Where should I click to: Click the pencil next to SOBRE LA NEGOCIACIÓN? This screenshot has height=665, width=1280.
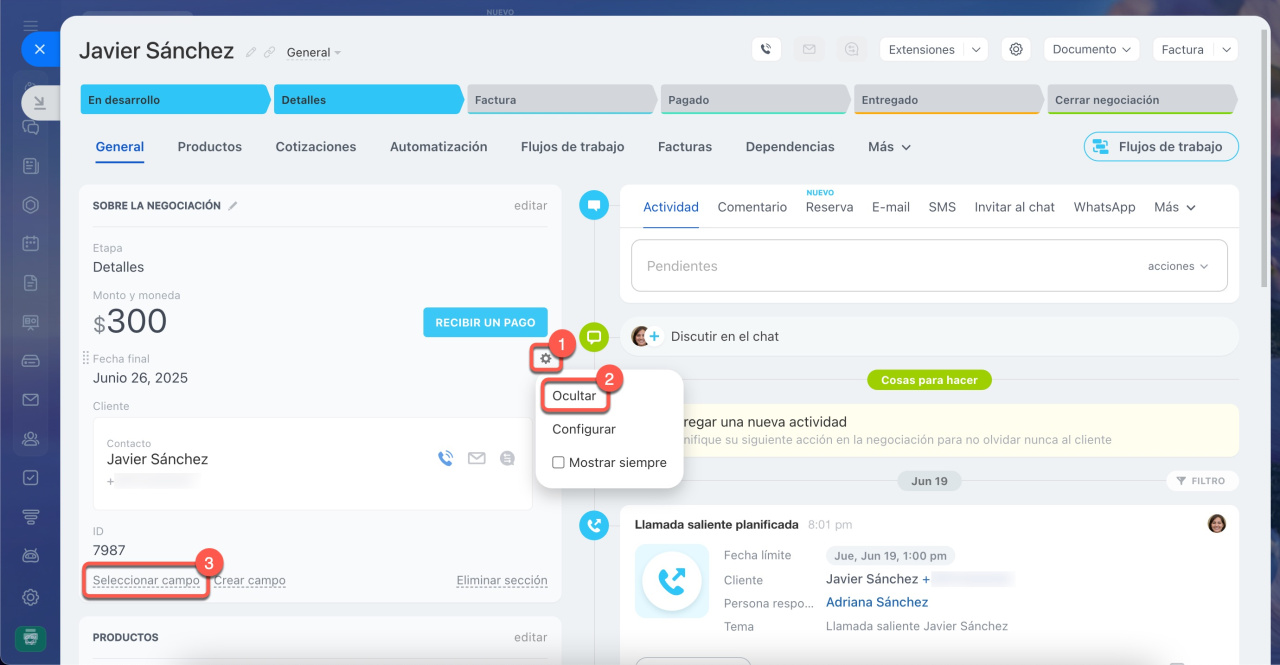coord(233,205)
